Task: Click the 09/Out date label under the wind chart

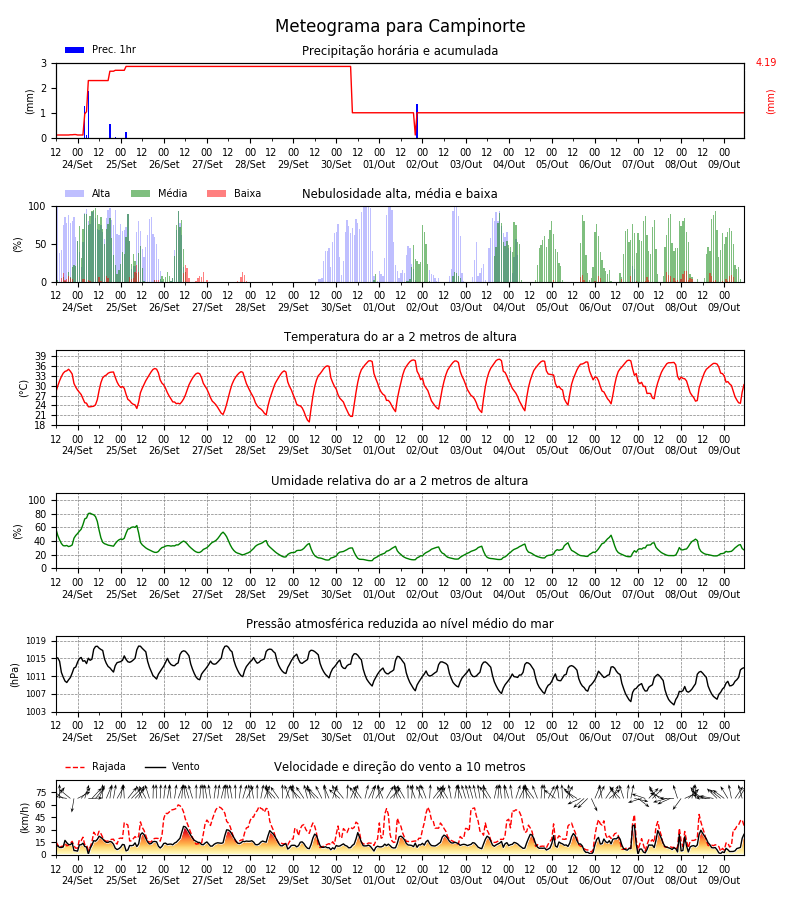Action: (x=724, y=880)
